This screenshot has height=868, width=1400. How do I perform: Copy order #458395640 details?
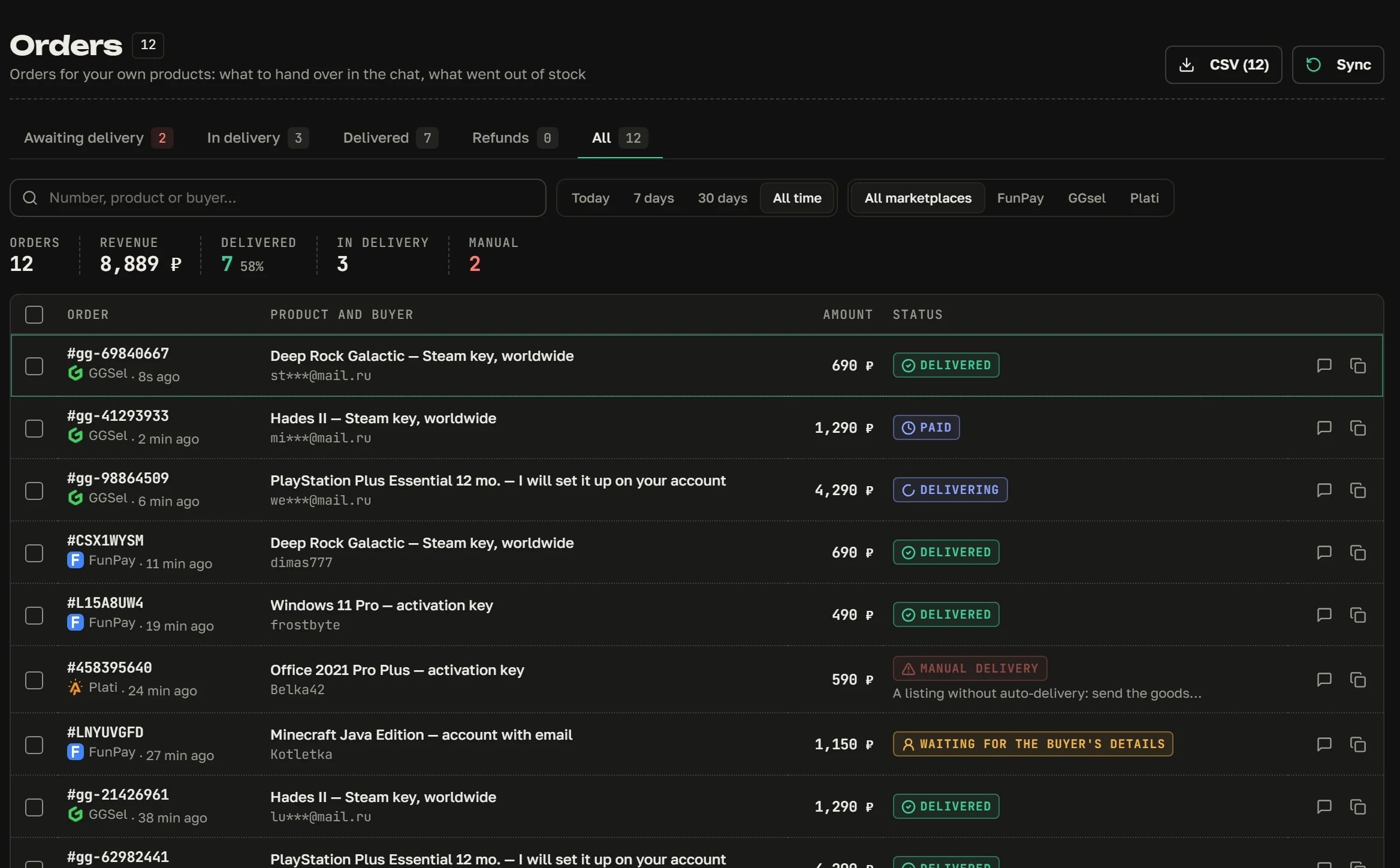pyautogui.click(x=1357, y=680)
